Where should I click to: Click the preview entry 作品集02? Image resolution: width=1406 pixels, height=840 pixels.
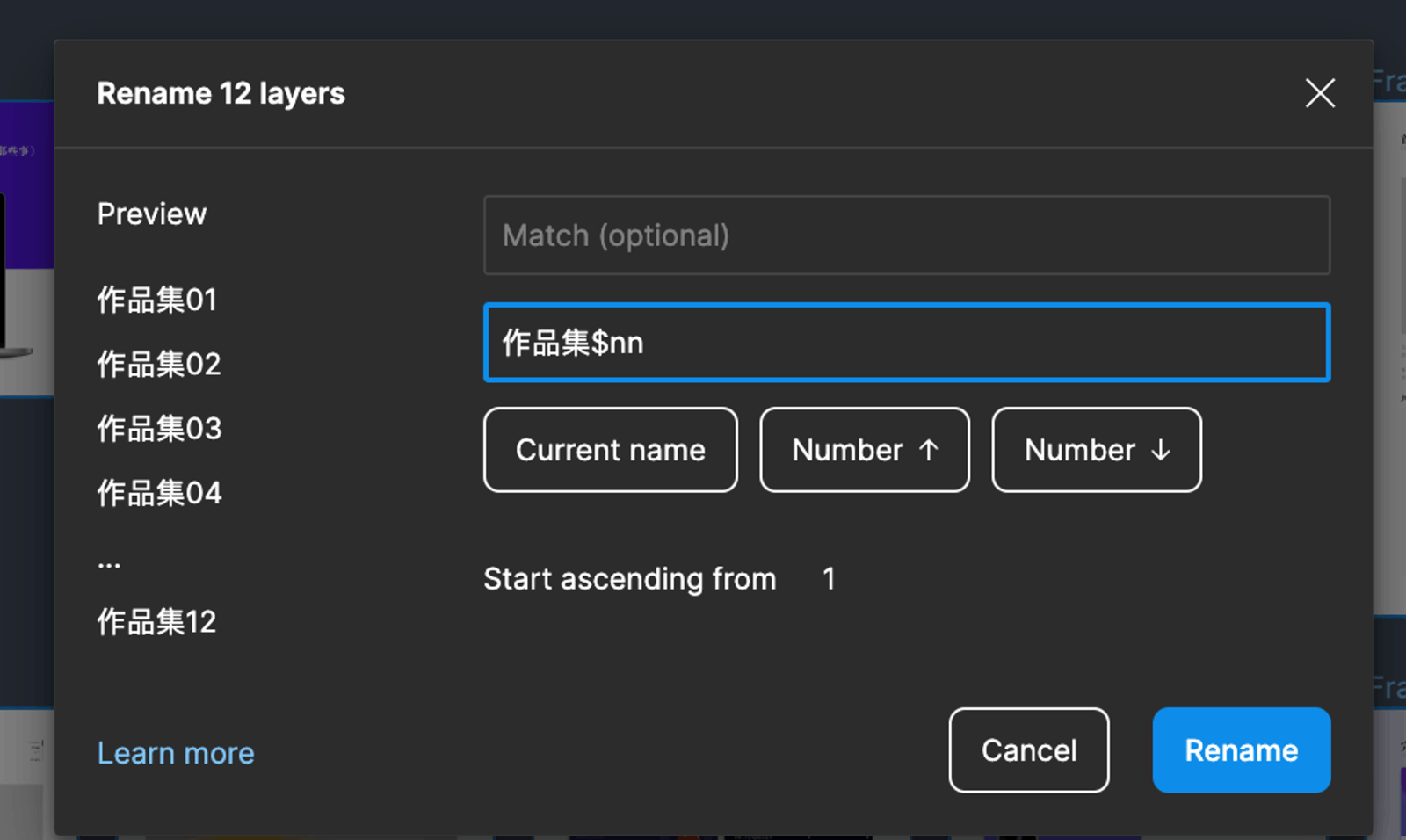coord(158,364)
